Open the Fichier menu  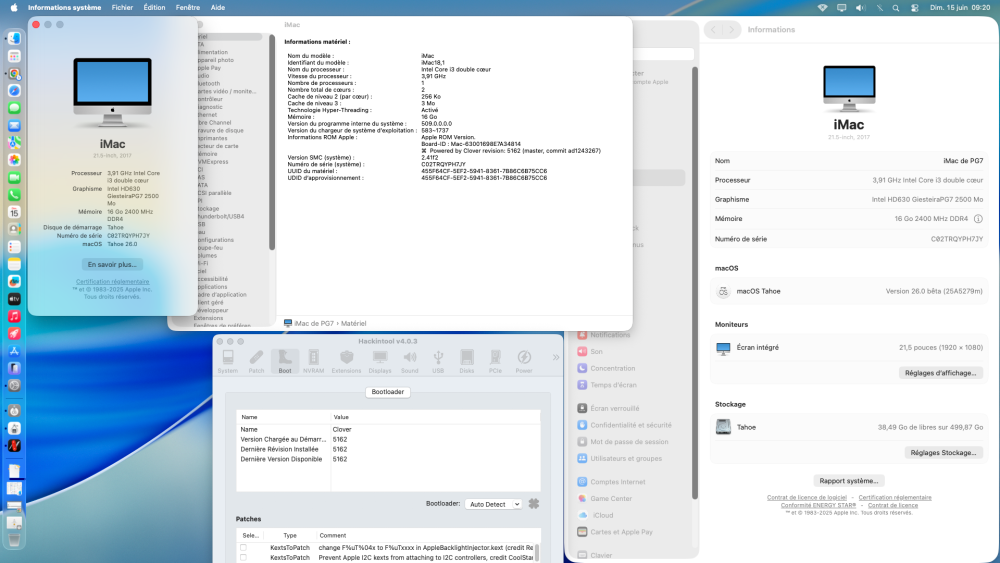[122, 8]
